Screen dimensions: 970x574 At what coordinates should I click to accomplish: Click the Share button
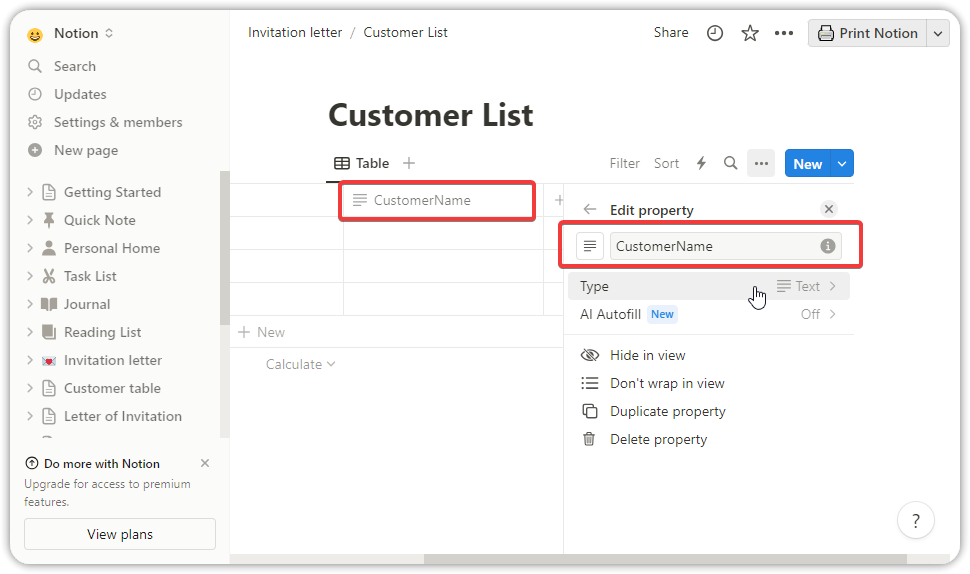671,32
